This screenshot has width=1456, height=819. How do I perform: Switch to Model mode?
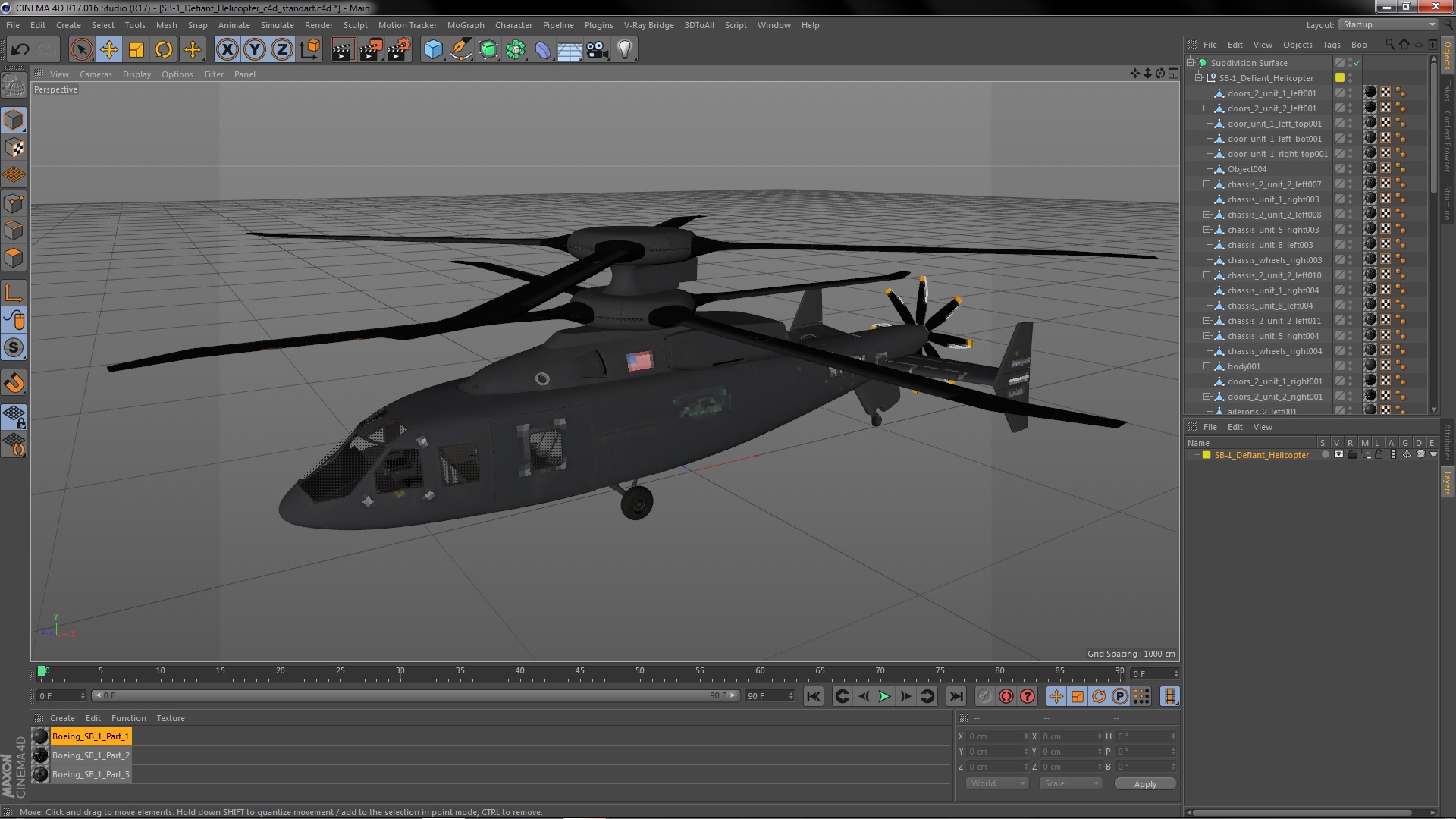(14, 120)
